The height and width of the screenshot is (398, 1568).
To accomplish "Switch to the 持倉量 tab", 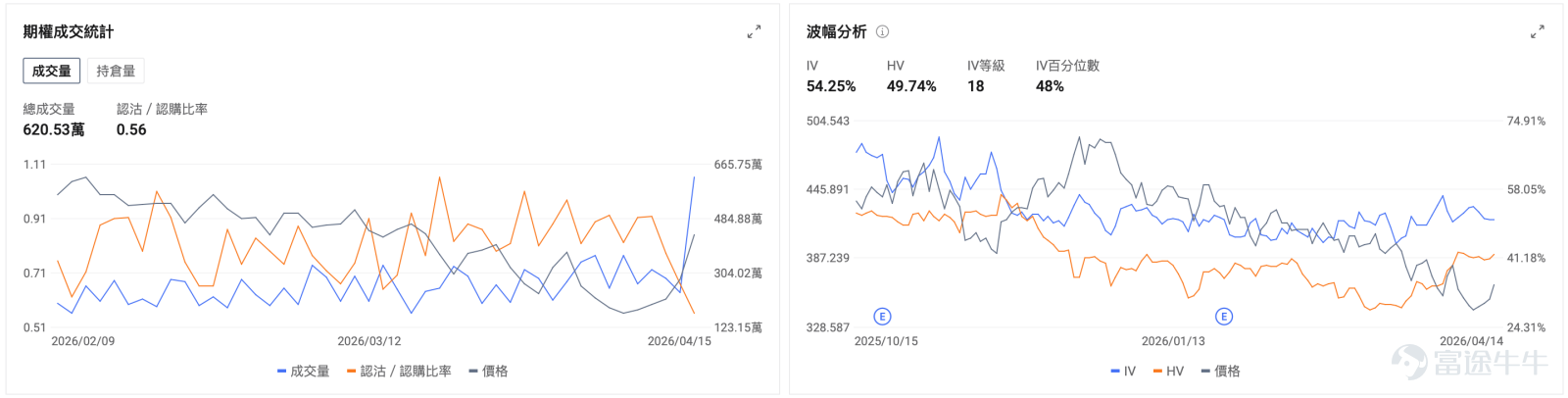I will [x=116, y=71].
